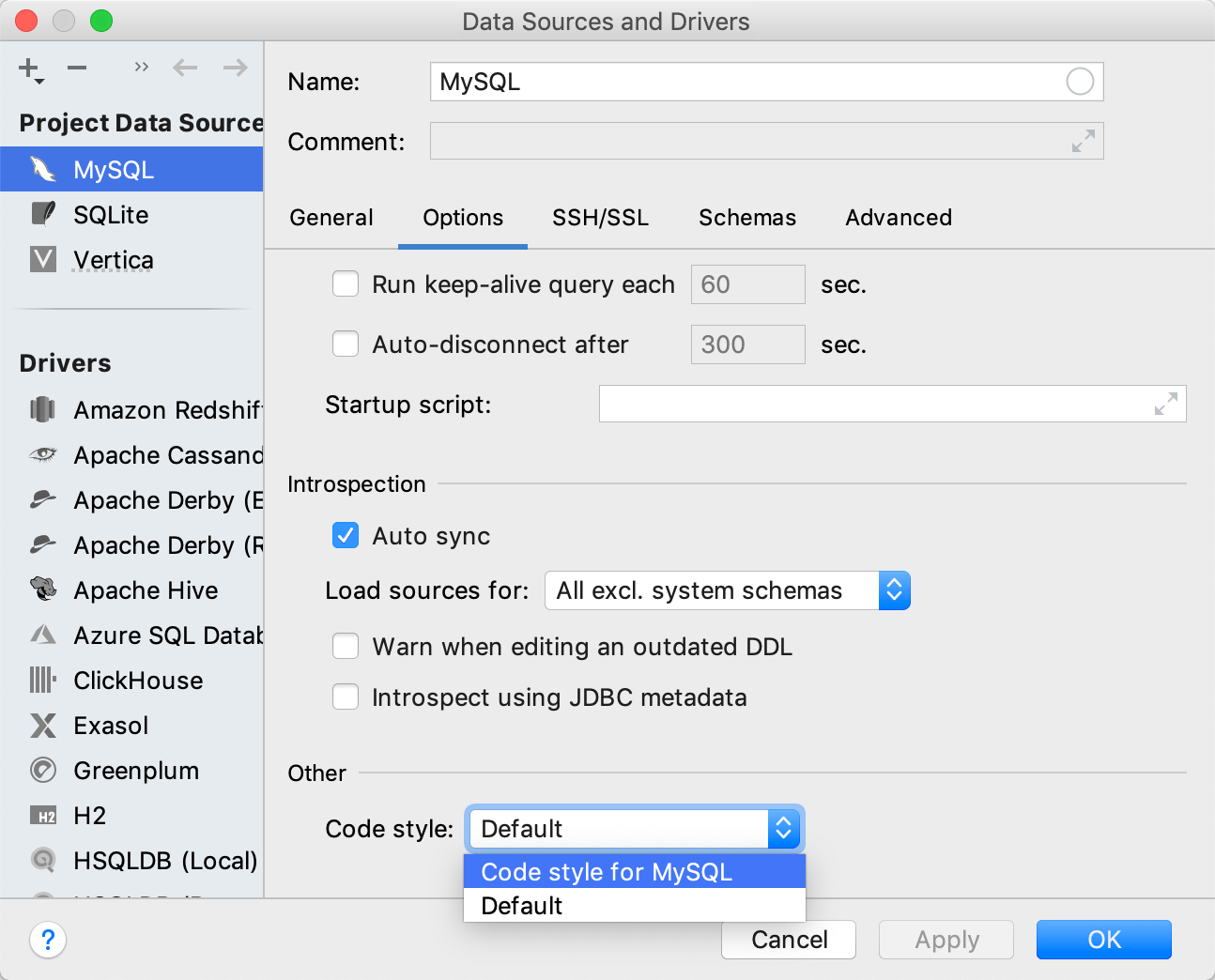
Task: Select the H2 database driver icon
Action: pyautogui.click(x=42, y=815)
